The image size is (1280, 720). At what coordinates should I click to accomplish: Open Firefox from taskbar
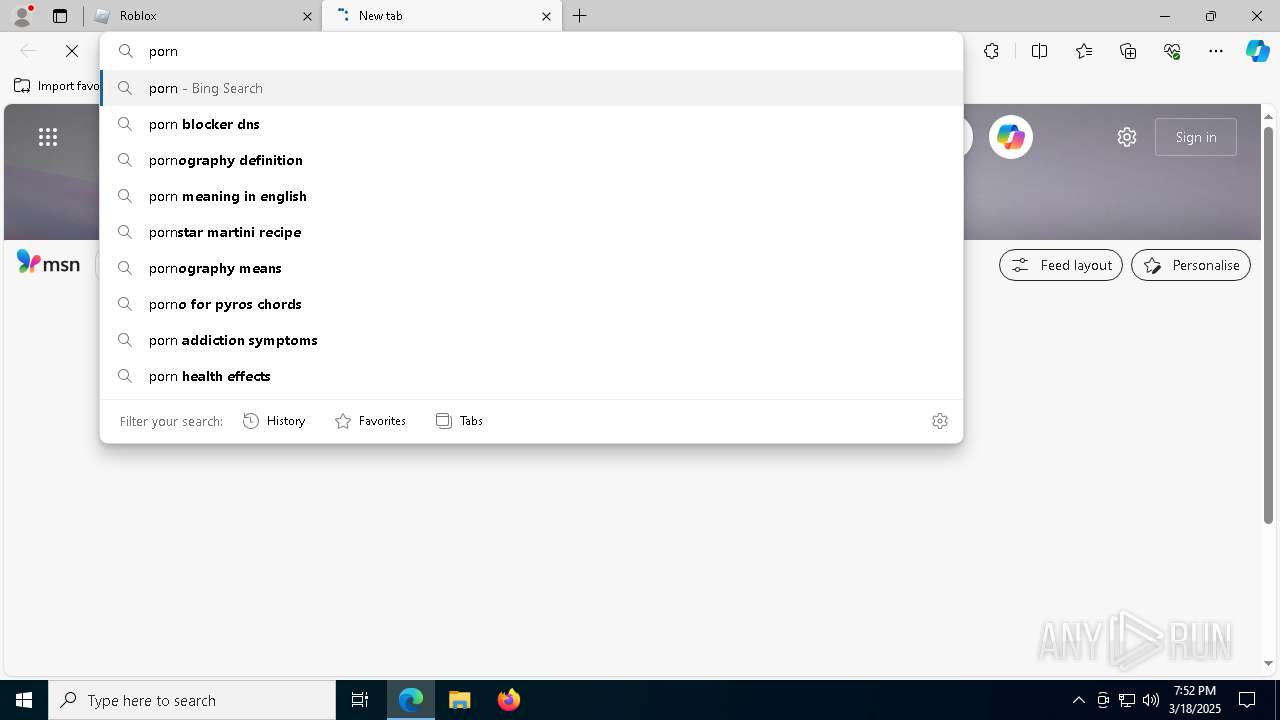coord(509,700)
